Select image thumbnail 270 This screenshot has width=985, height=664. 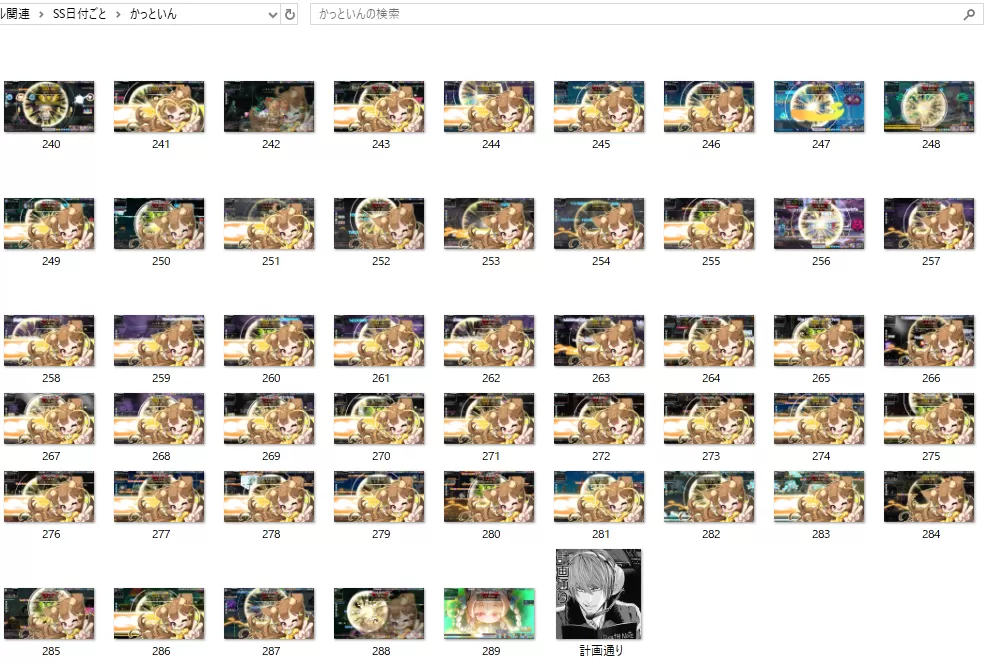(379, 418)
